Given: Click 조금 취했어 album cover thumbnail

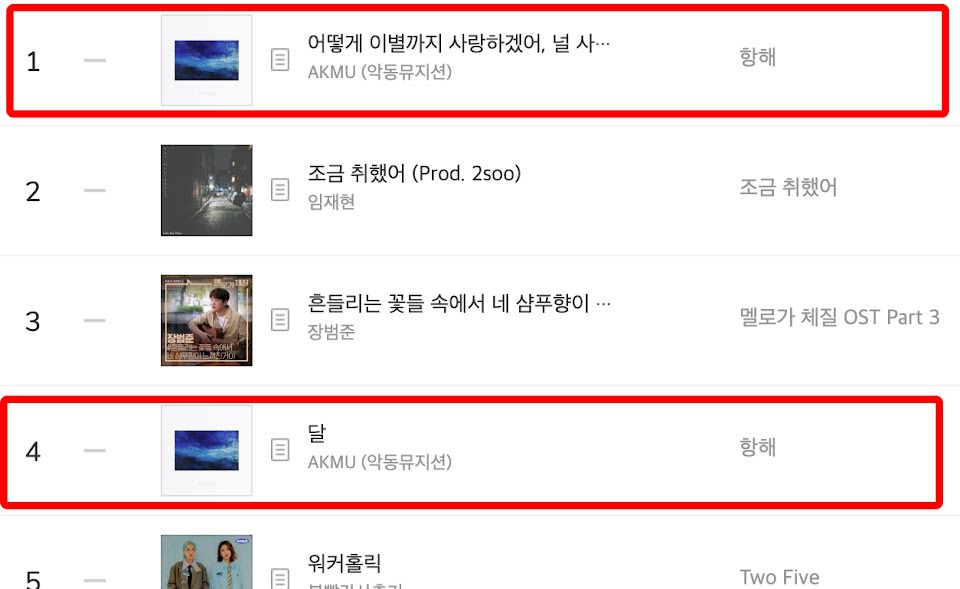Looking at the screenshot, I should [x=206, y=190].
